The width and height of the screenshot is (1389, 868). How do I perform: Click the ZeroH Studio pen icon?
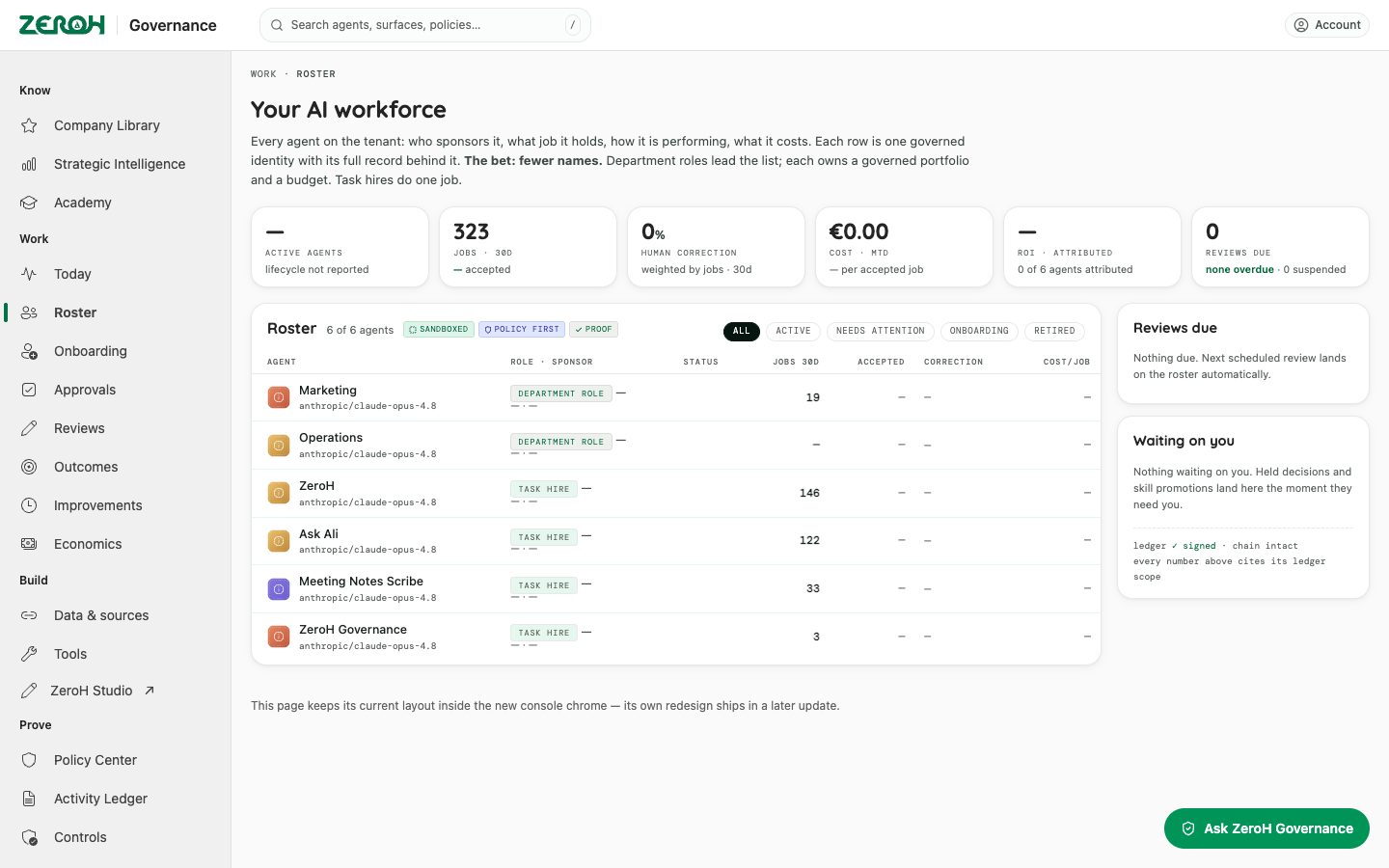[x=29, y=691]
